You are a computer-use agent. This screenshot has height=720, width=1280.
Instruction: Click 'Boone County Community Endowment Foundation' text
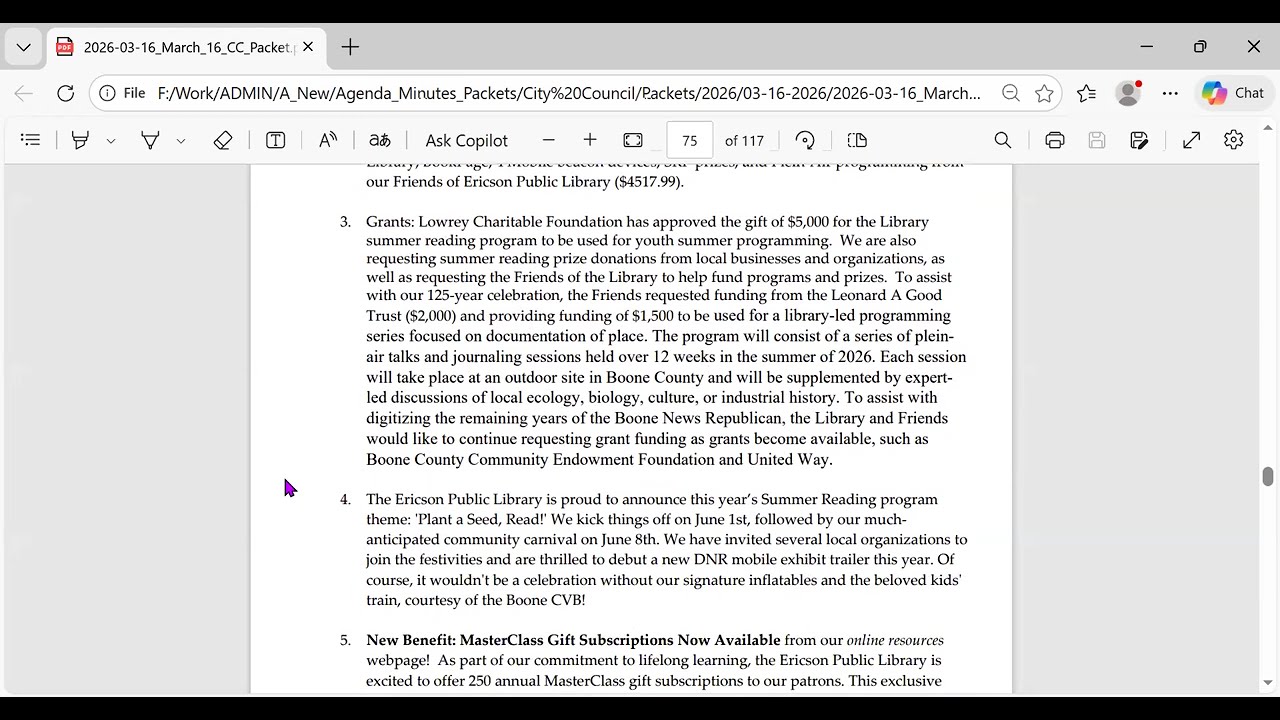coord(540,460)
